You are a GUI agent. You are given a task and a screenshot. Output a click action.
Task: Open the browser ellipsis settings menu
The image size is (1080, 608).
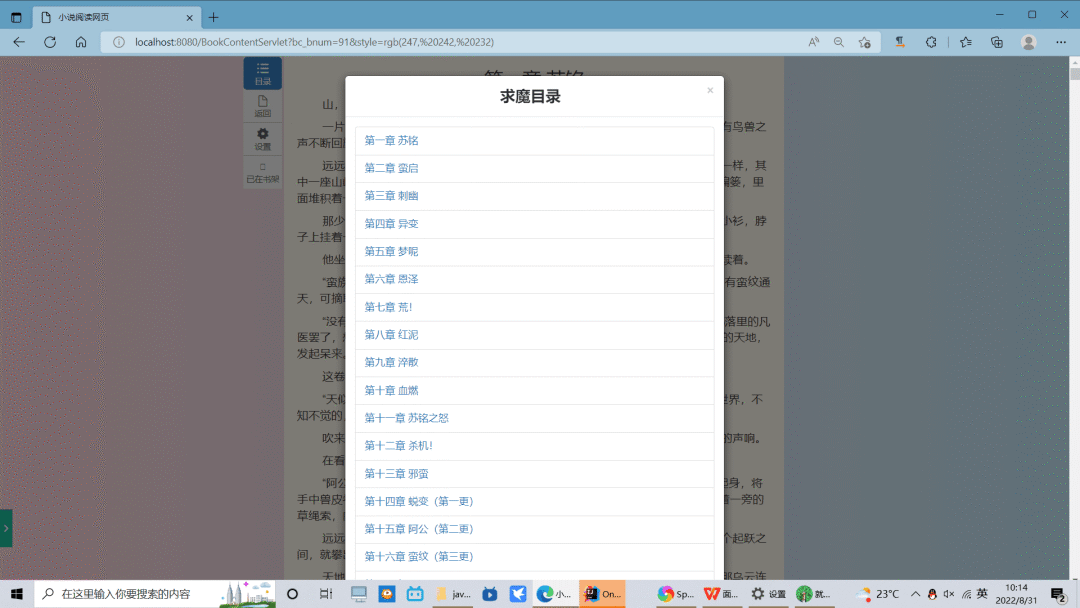point(1061,42)
